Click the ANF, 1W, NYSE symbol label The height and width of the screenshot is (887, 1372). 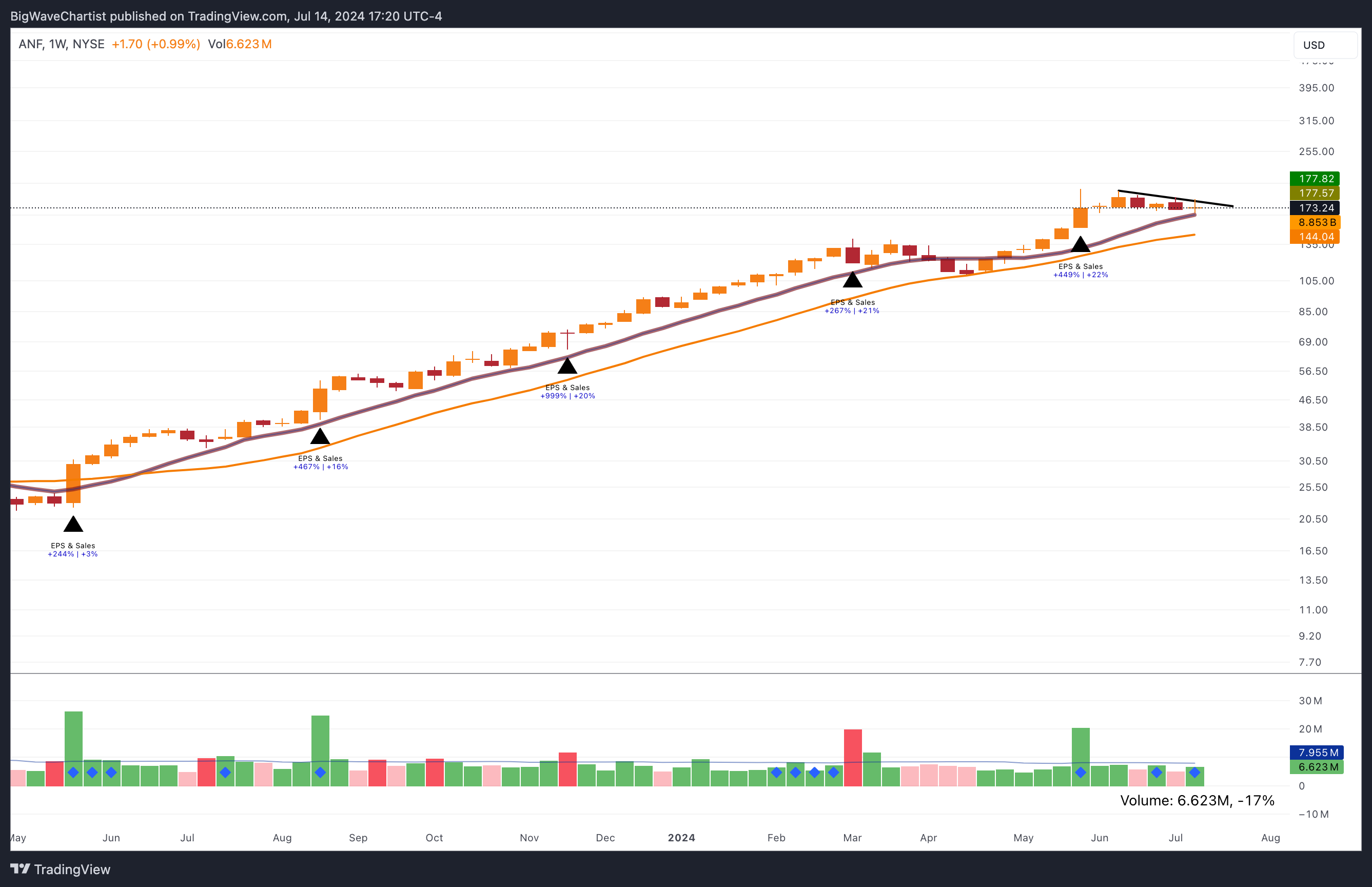point(62,44)
